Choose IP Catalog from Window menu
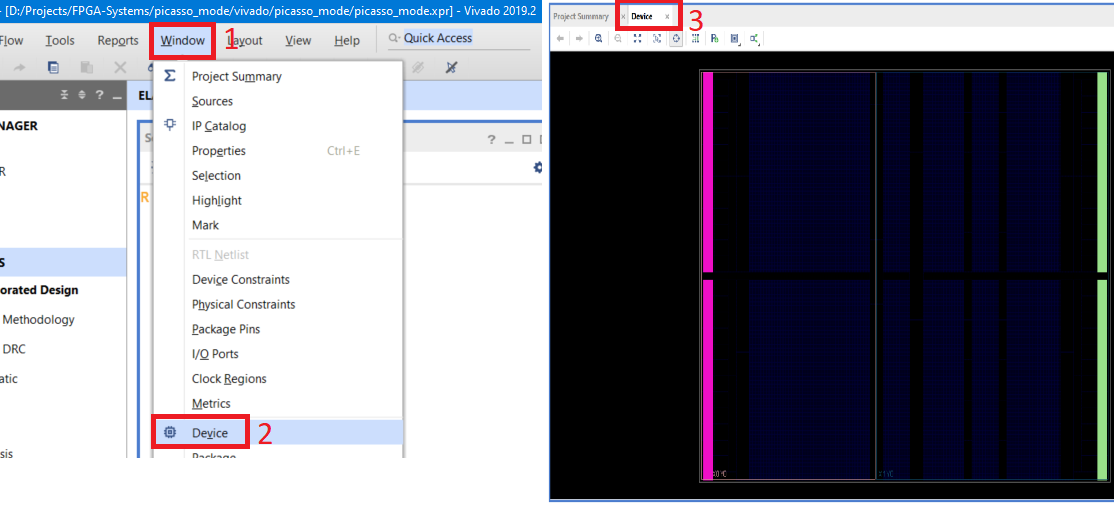The width and height of the screenshot is (1114, 509). click(218, 126)
